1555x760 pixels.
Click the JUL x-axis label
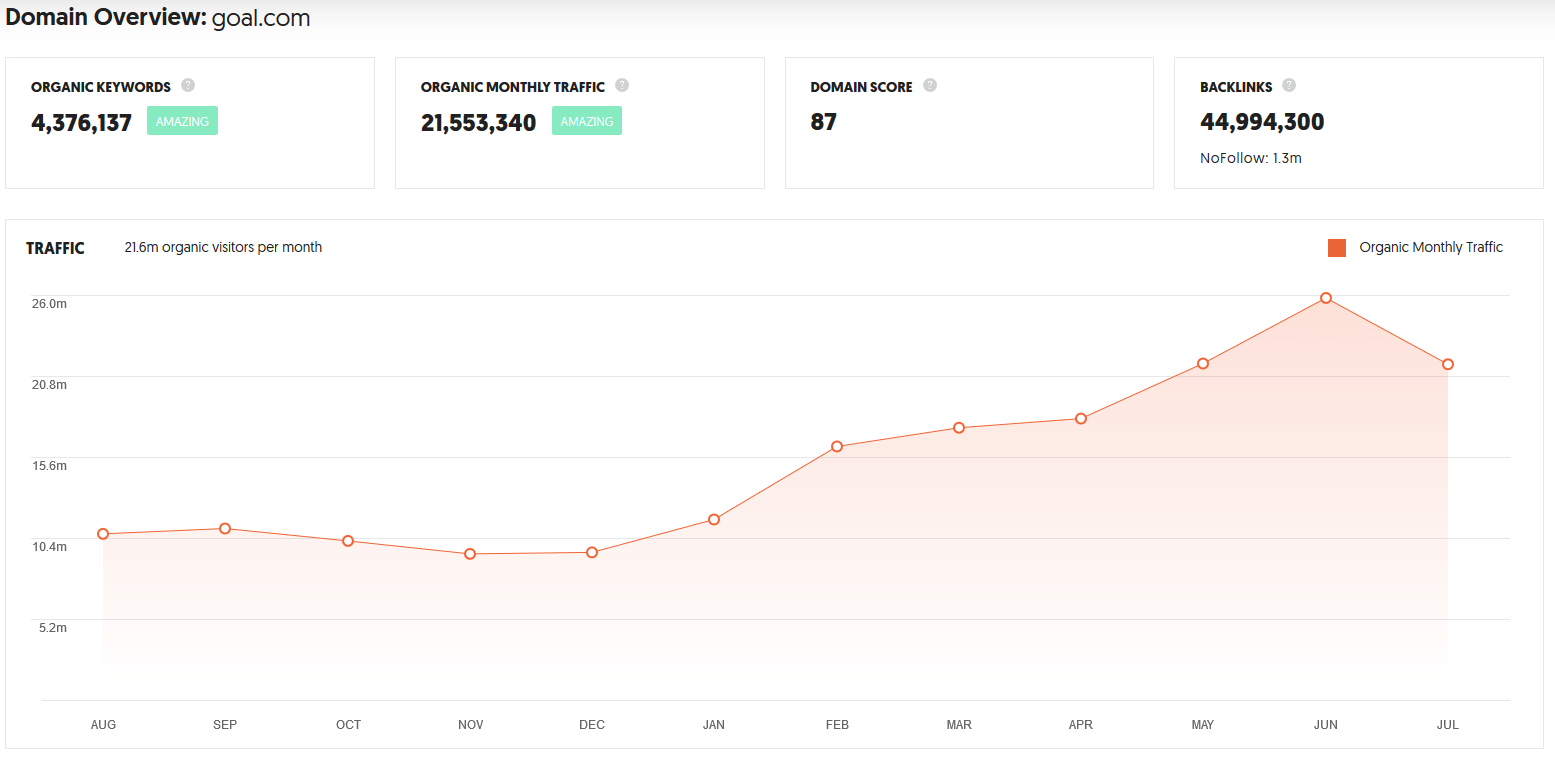pyautogui.click(x=1448, y=725)
